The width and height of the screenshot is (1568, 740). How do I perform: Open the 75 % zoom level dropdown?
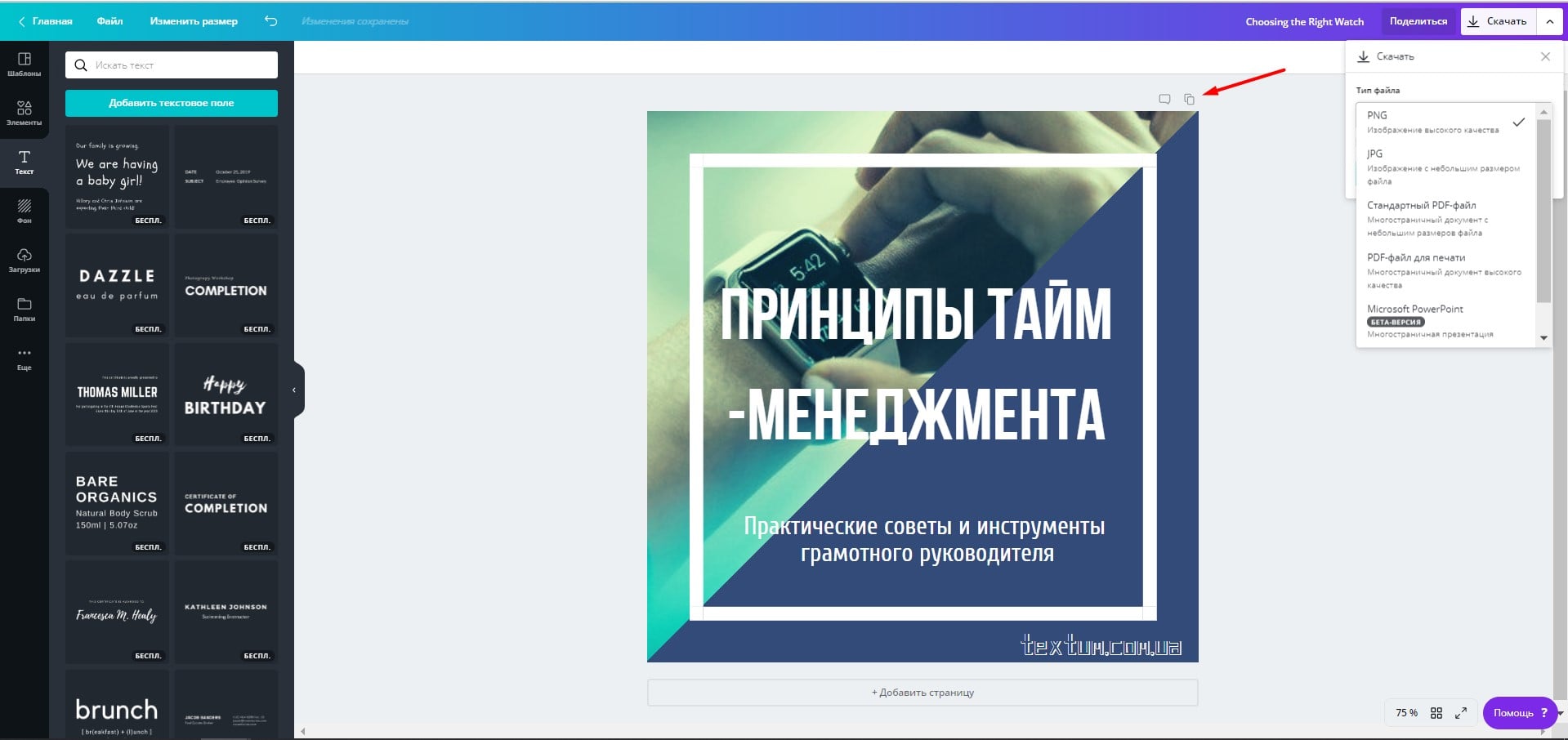[x=1406, y=713]
